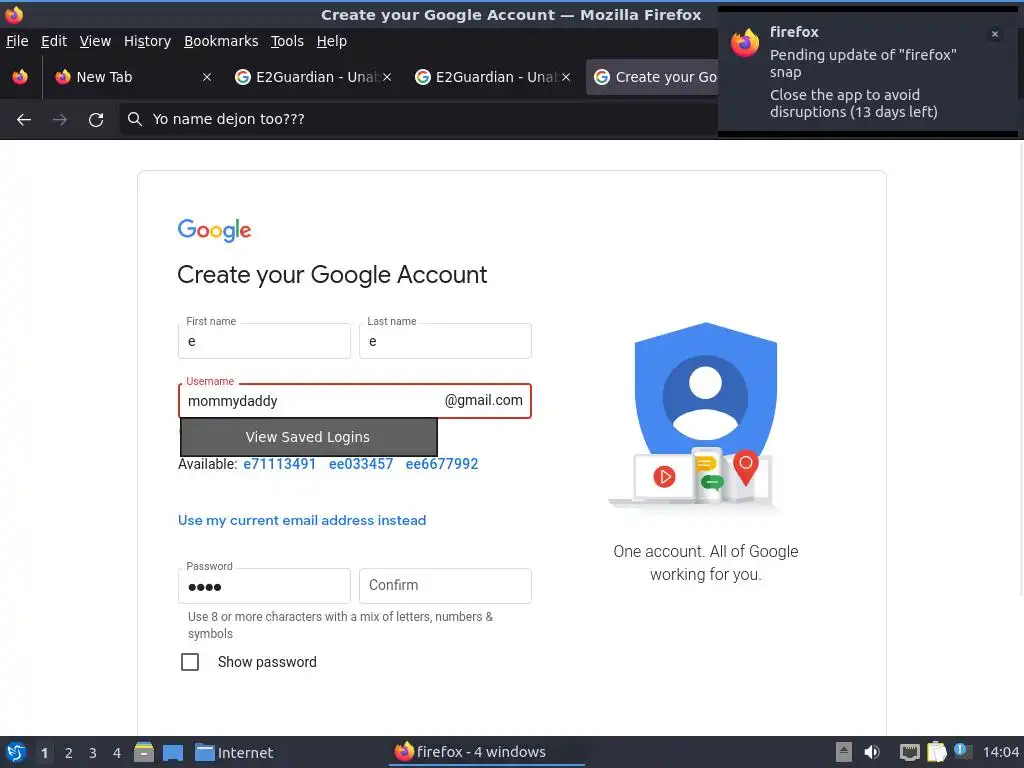Switch to workspace 3
1024x768 pixels.
pos(93,753)
